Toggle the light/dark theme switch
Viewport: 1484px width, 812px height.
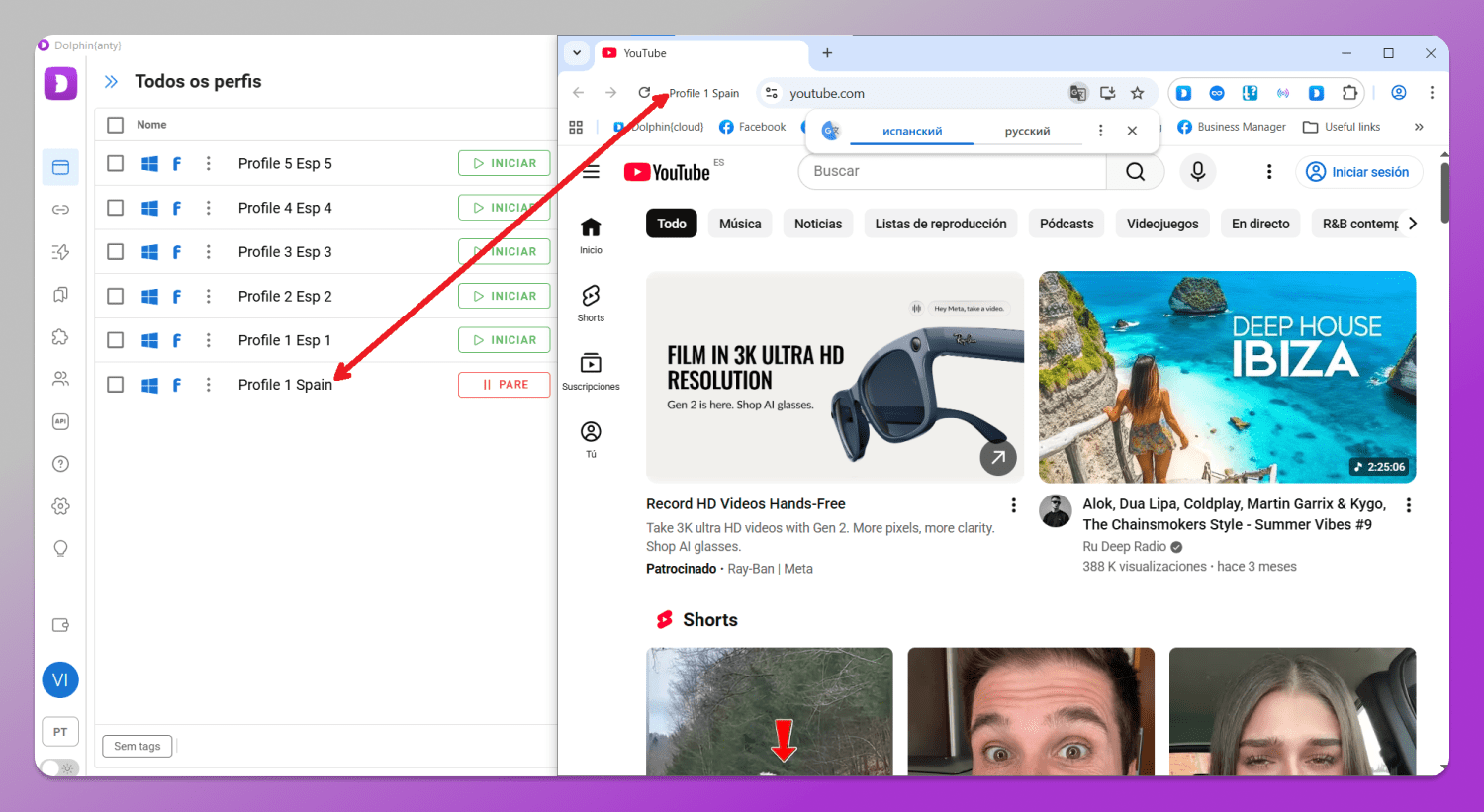click(x=61, y=767)
